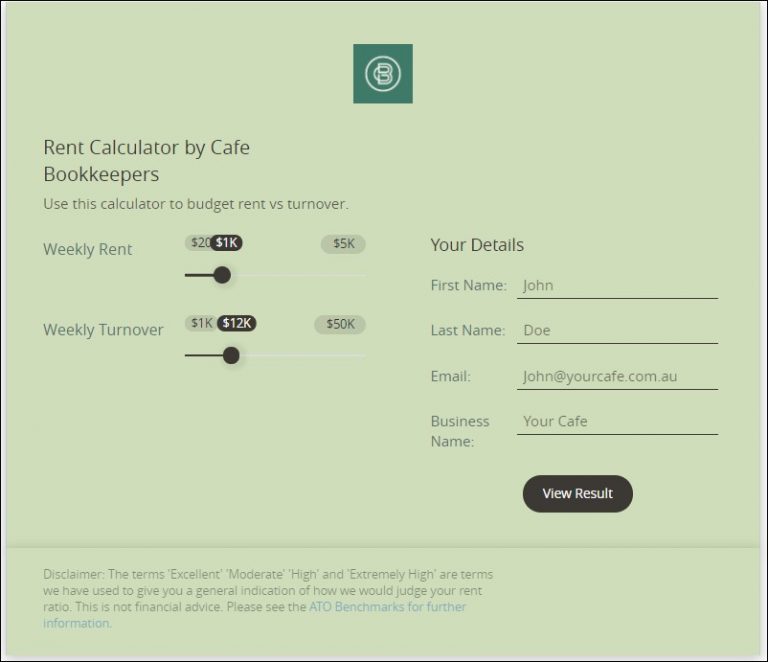Click the "Your Details" heading
Screen dimensions: 768x662
[477, 245]
